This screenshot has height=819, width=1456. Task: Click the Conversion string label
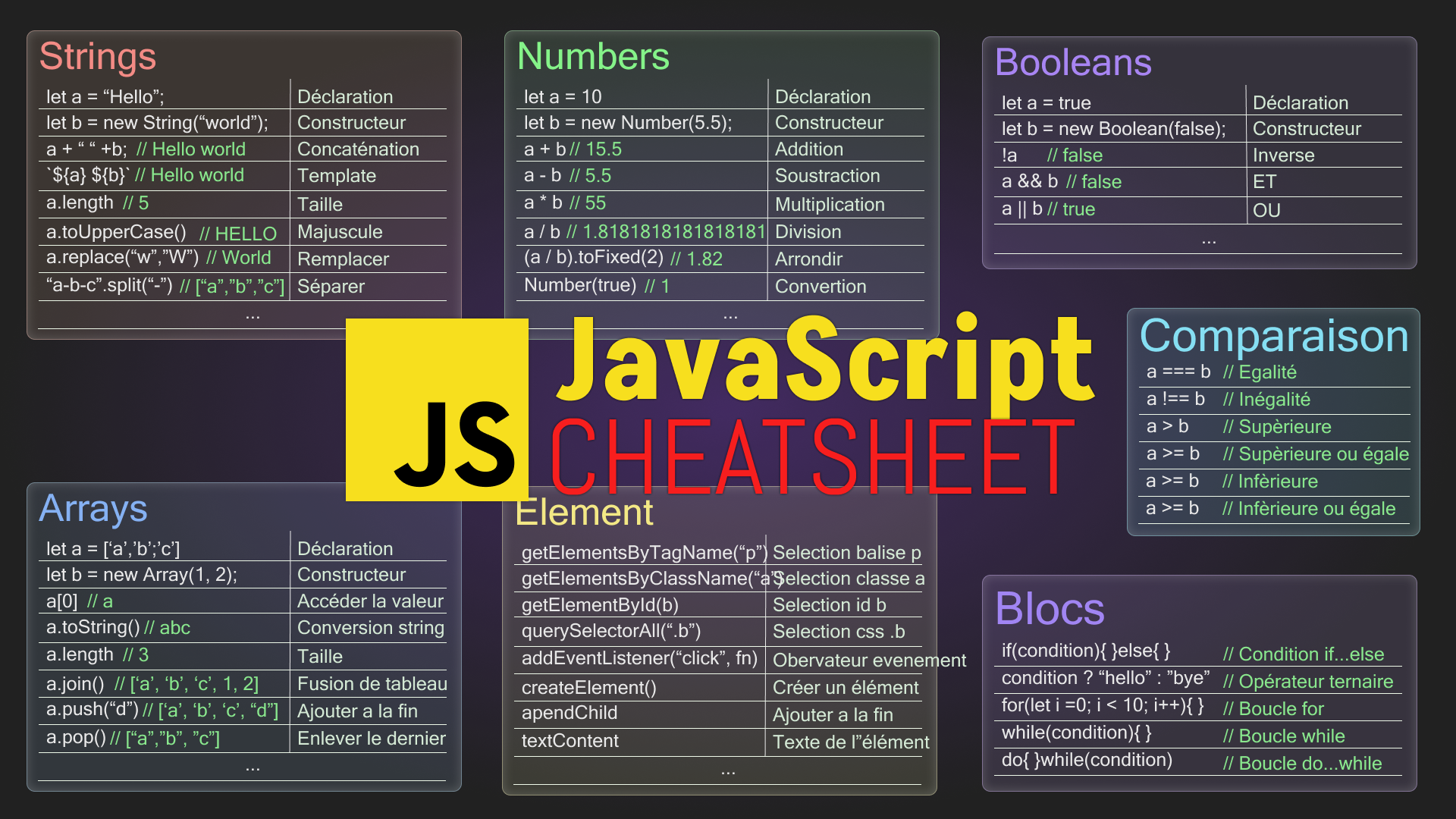point(371,628)
